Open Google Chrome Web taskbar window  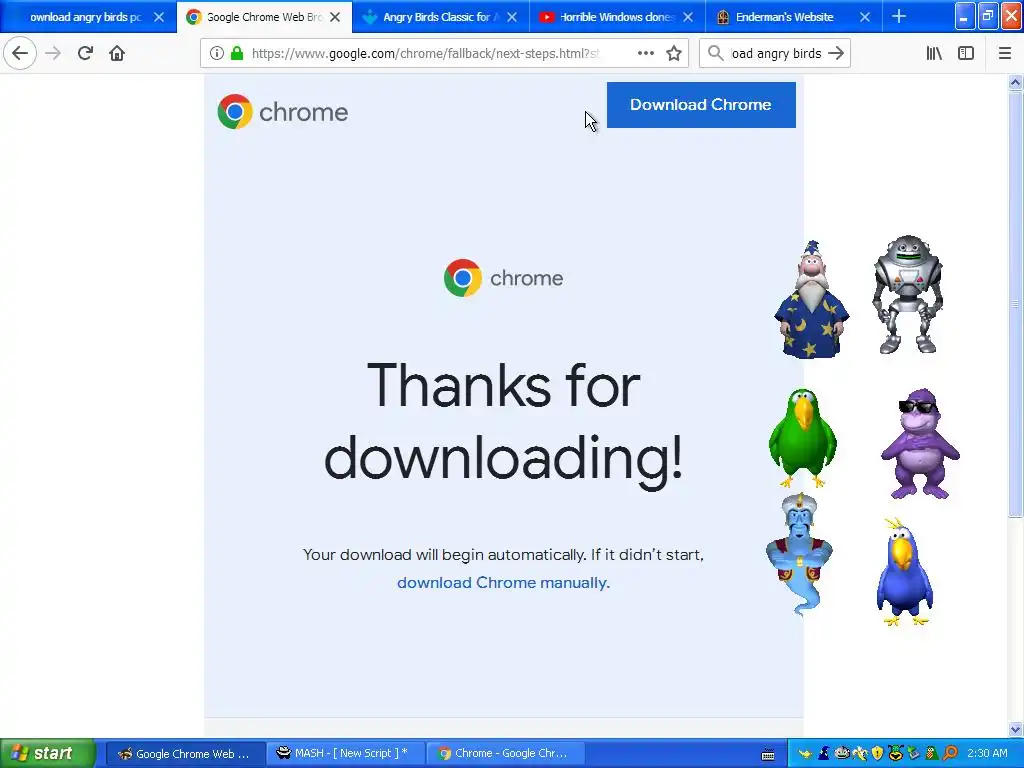click(185, 753)
